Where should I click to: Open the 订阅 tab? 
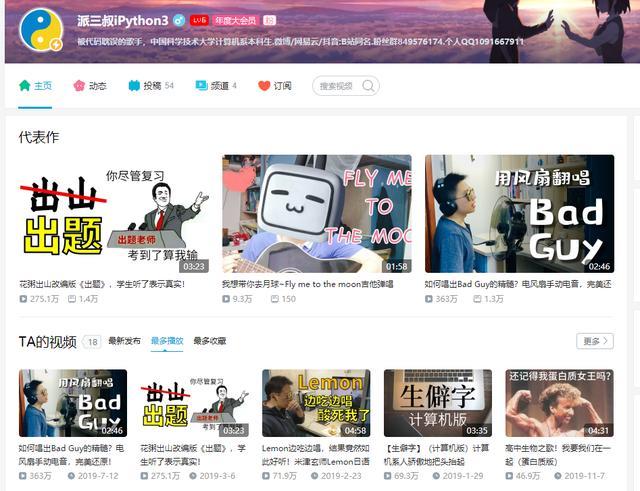275,86
